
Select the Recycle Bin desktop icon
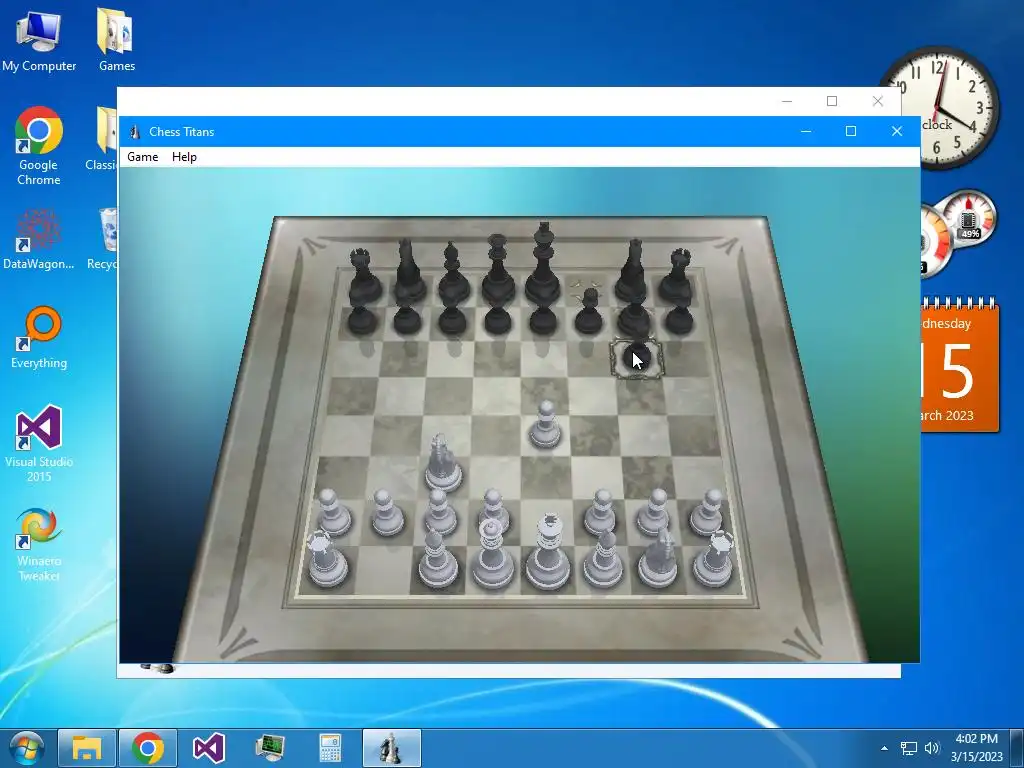point(104,238)
